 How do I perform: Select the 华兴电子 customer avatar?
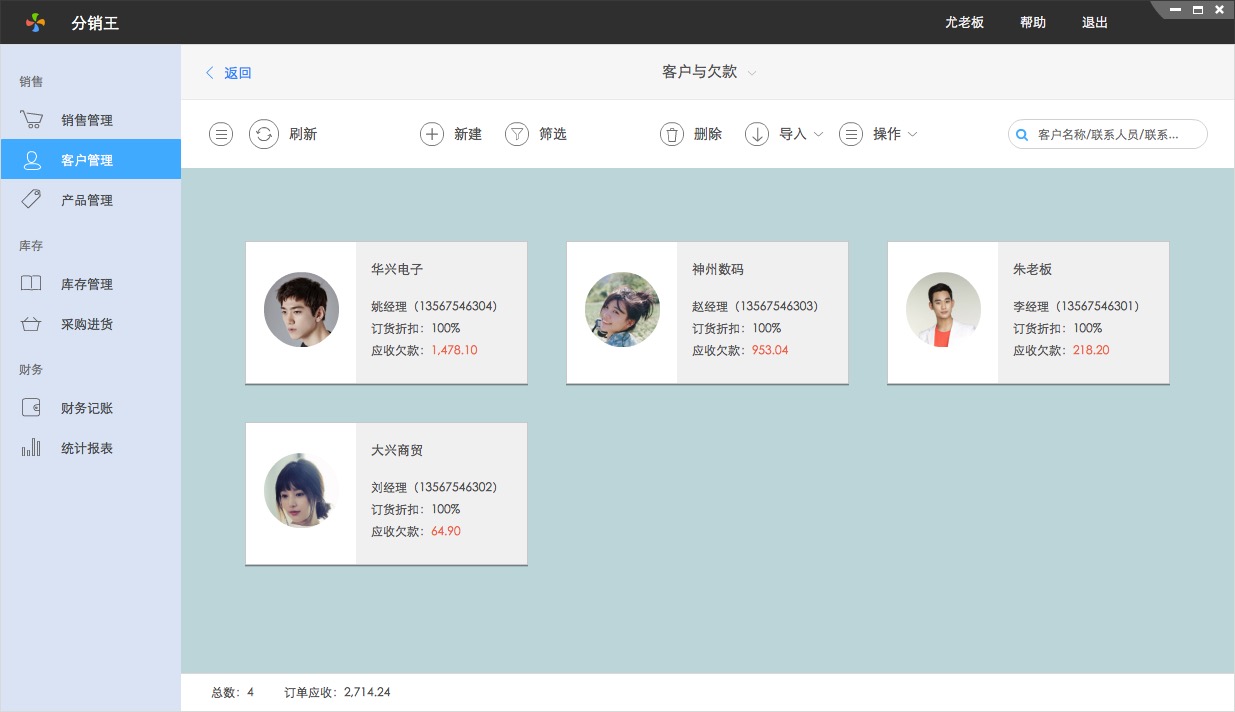301,310
